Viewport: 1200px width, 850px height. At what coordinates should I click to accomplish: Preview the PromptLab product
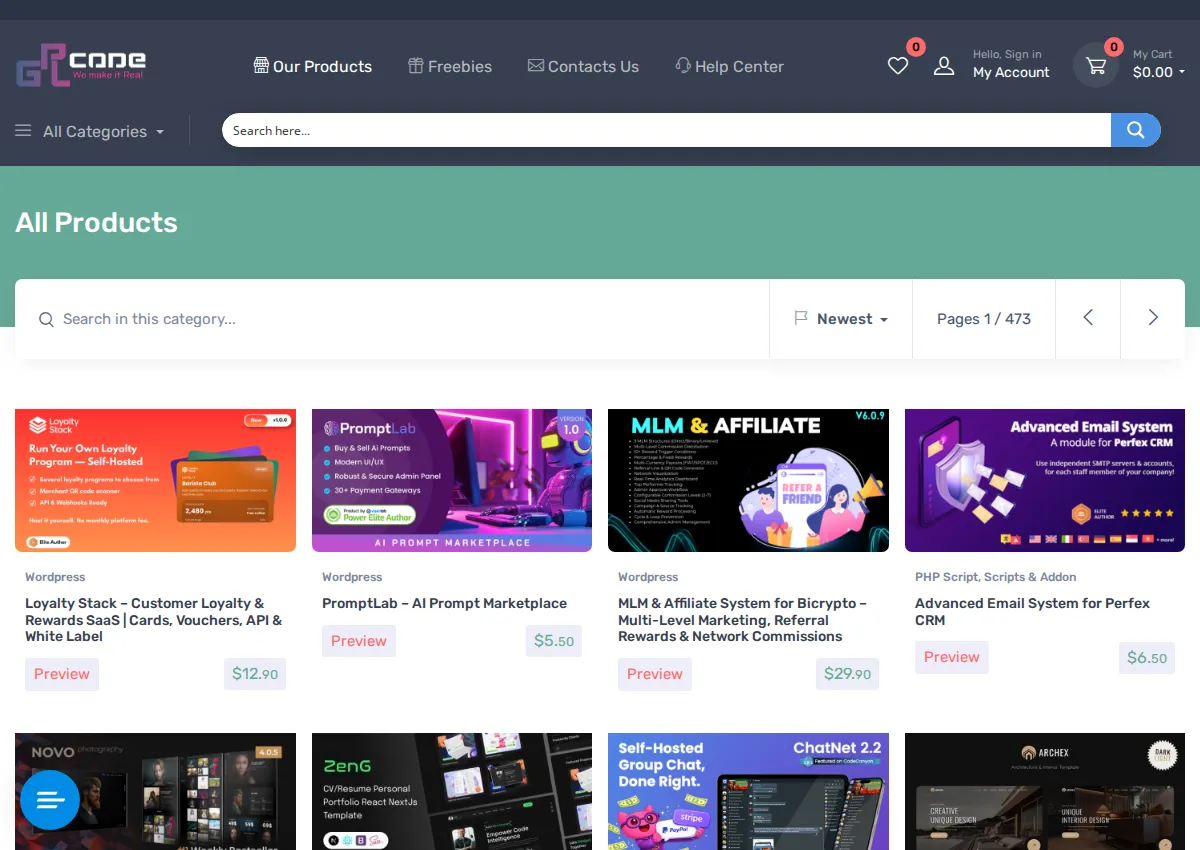[x=359, y=641]
